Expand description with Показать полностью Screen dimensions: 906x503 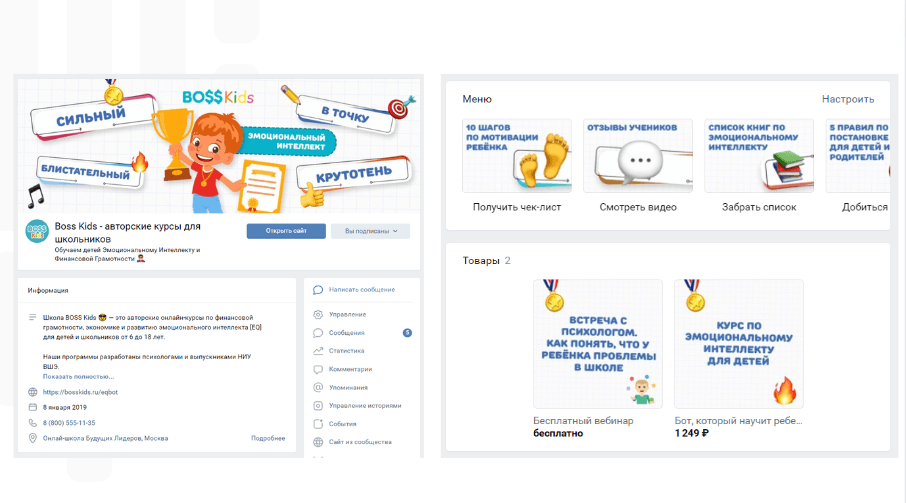(x=78, y=377)
